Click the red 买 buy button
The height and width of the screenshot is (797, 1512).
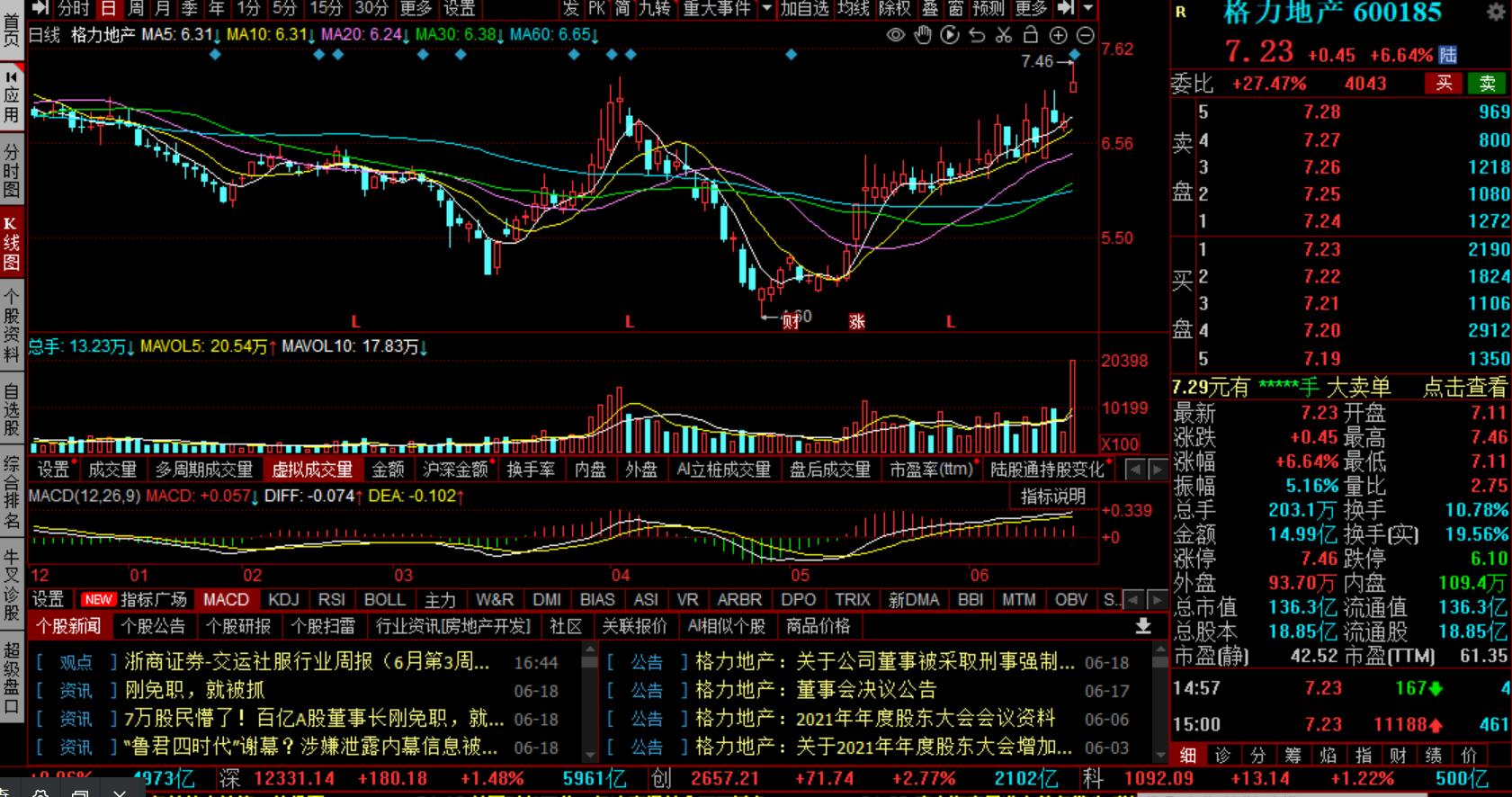(1444, 84)
